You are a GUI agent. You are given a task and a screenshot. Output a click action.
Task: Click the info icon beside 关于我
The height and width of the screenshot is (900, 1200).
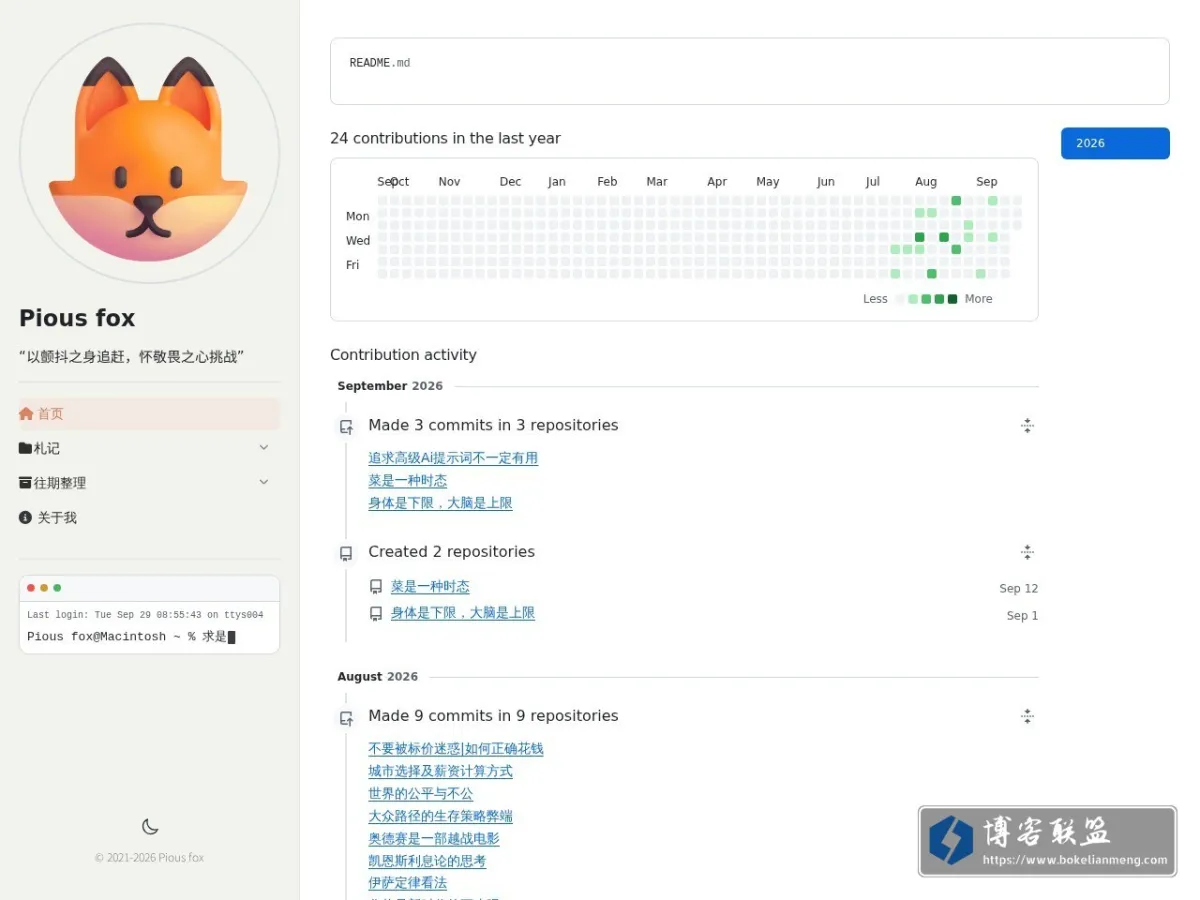point(26,517)
